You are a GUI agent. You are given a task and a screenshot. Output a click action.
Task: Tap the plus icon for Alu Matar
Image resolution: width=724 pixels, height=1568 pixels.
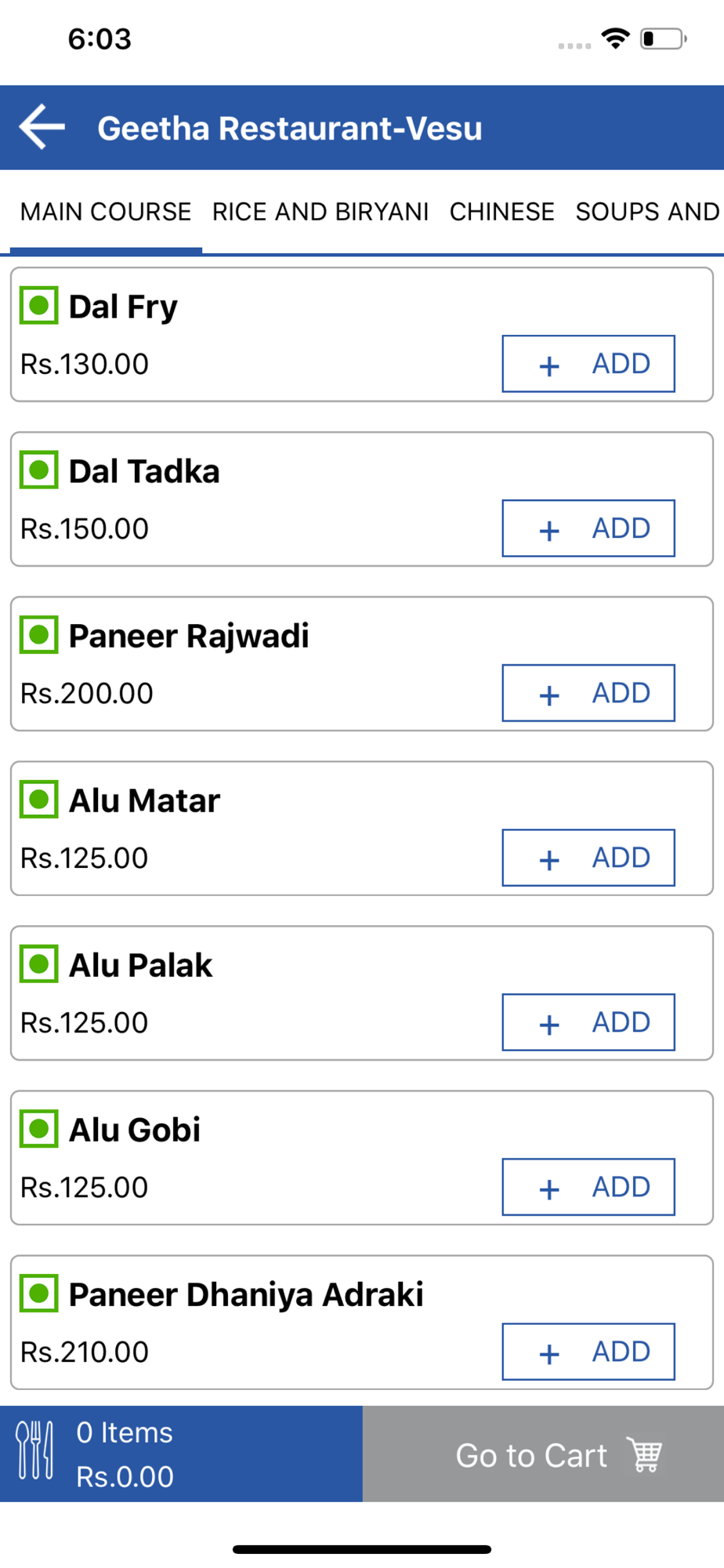(x=549, y=859)
